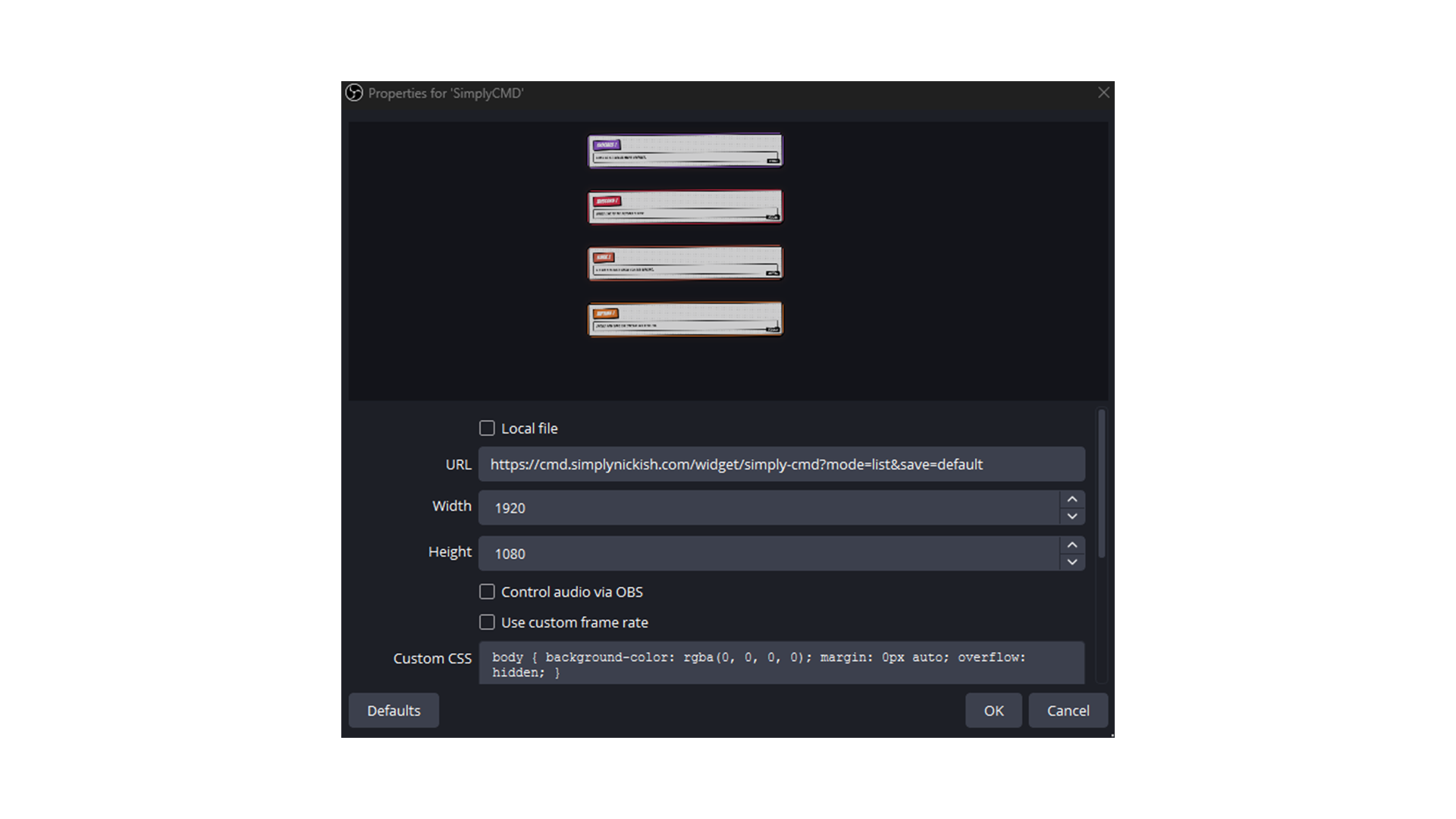The width and height of the screenshot is (1456, 819).
Task: Select the orange command widget in preview
Action: (x=685, y=319)
